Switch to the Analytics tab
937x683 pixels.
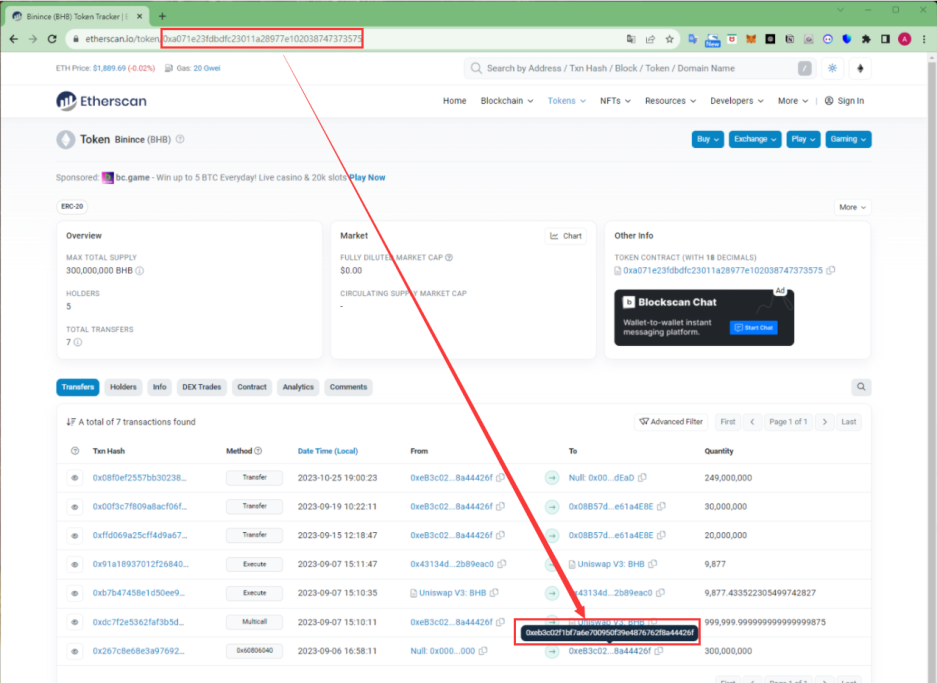[x=298, y=387]
